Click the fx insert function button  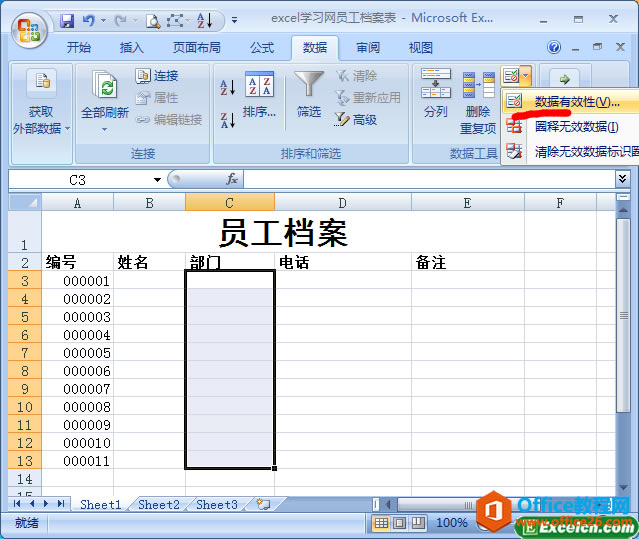231,179
